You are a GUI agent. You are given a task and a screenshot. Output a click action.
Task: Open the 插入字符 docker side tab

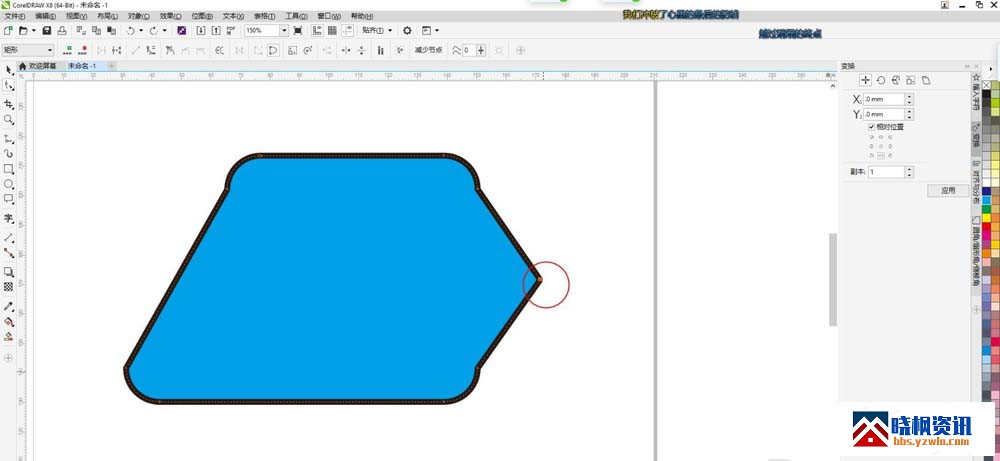tap(976, 92)
